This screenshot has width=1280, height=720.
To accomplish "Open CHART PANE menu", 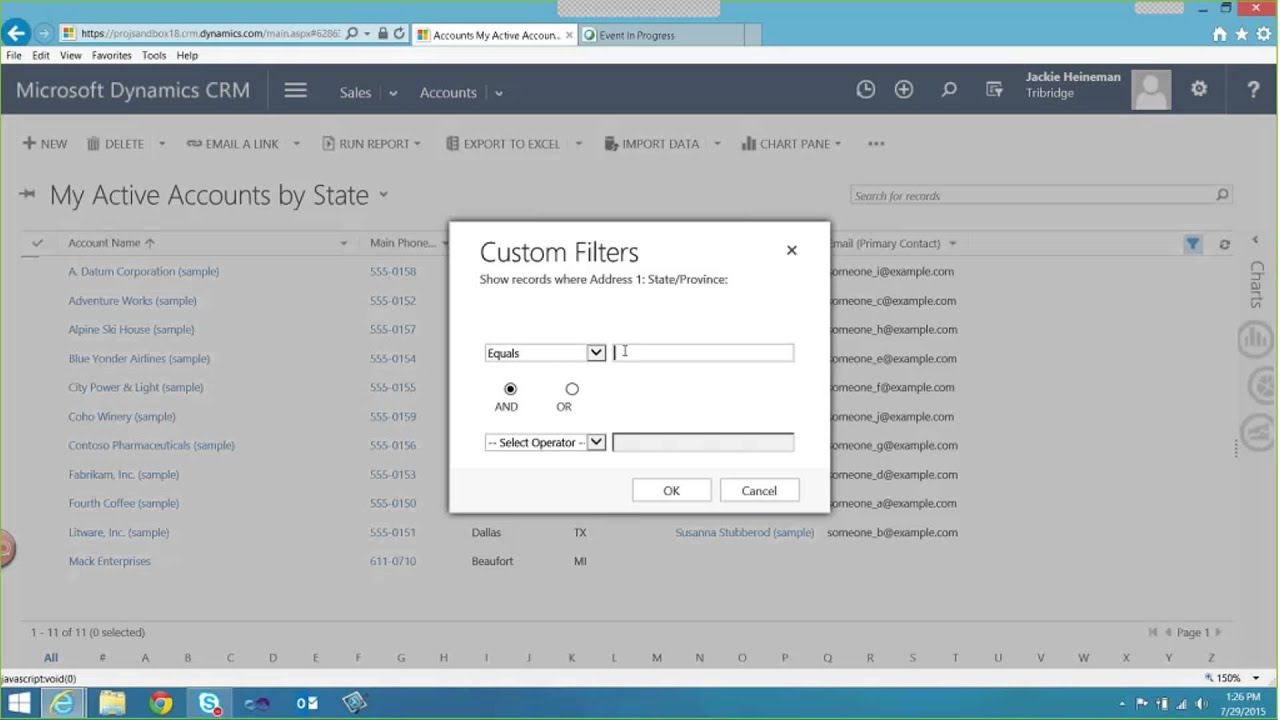I will [x=791, y=144].
